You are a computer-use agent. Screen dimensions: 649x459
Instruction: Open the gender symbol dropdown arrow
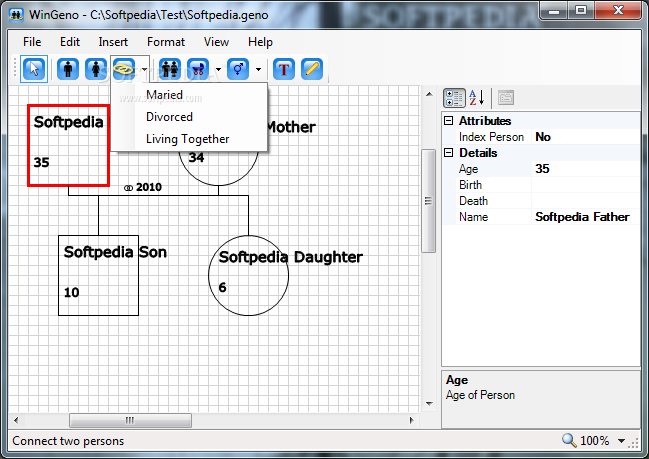tap(258, 69)
